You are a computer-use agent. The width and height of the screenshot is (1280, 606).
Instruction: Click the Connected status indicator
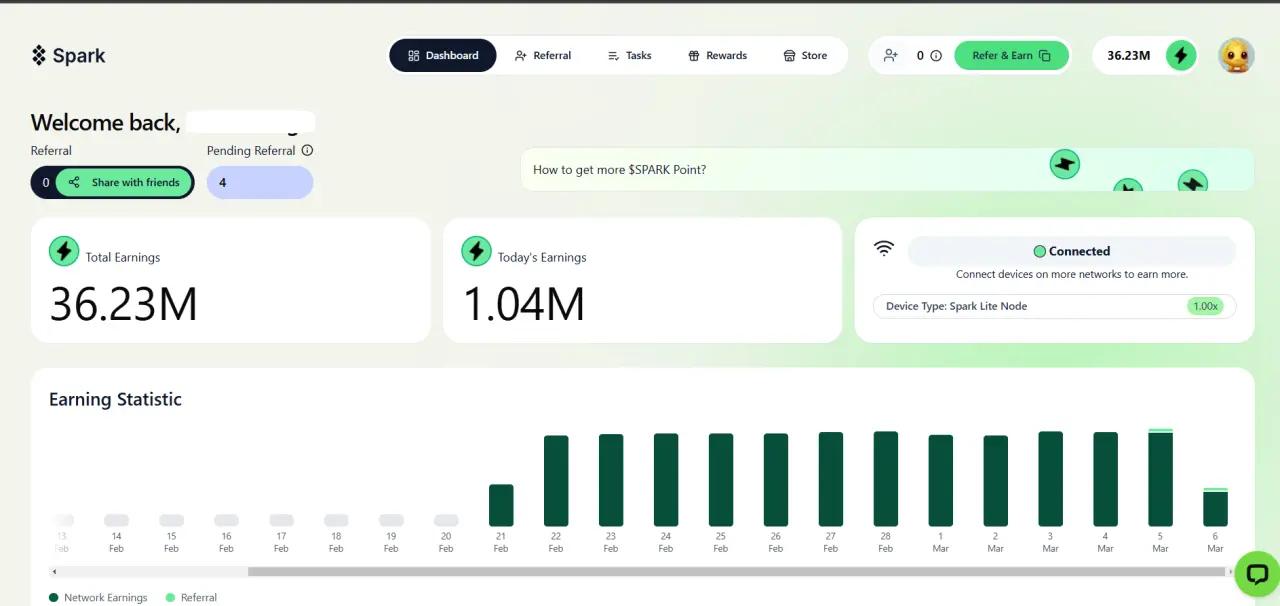(x=1072, y=251)
